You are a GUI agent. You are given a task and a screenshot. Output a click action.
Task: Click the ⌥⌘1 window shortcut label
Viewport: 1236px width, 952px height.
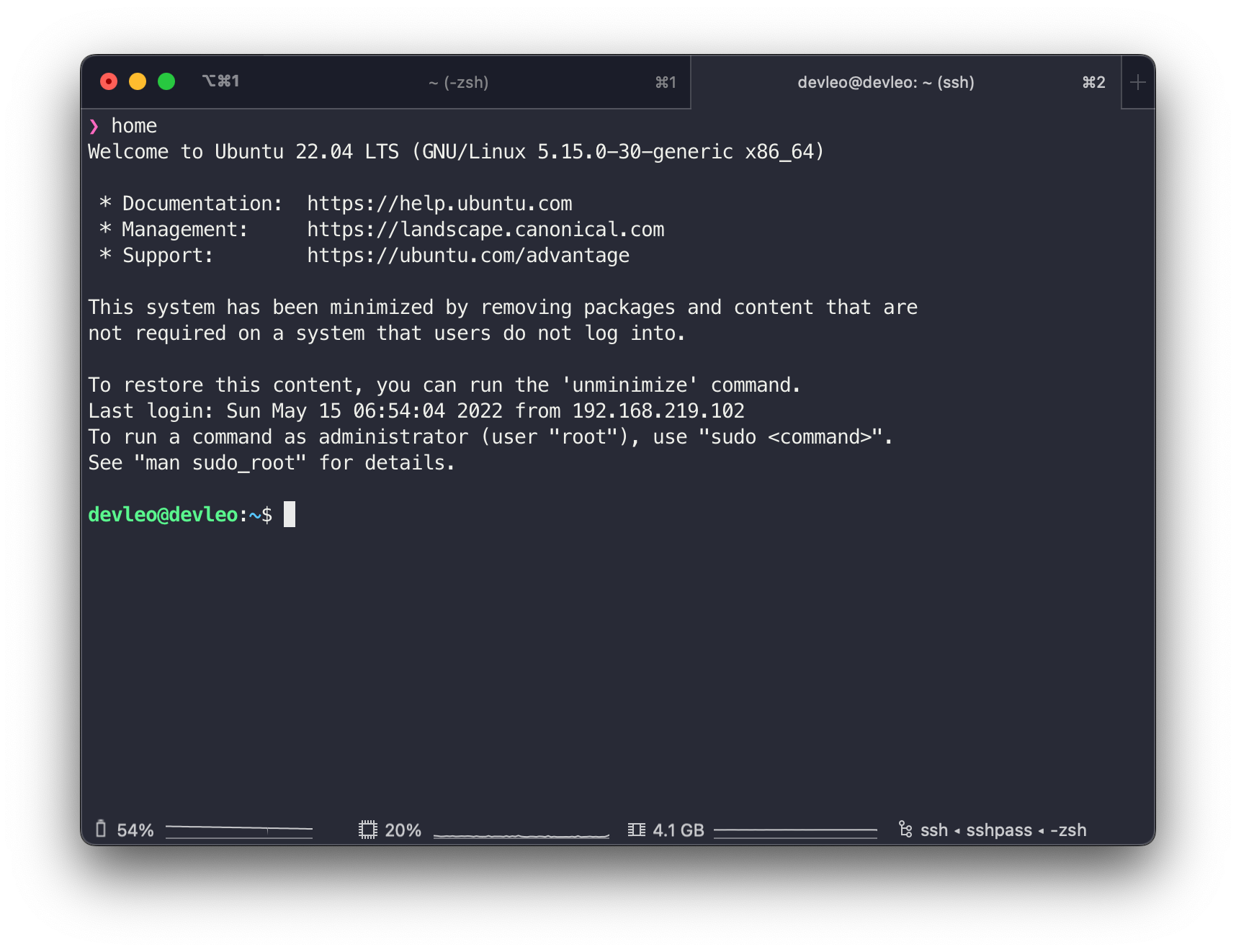221,81
